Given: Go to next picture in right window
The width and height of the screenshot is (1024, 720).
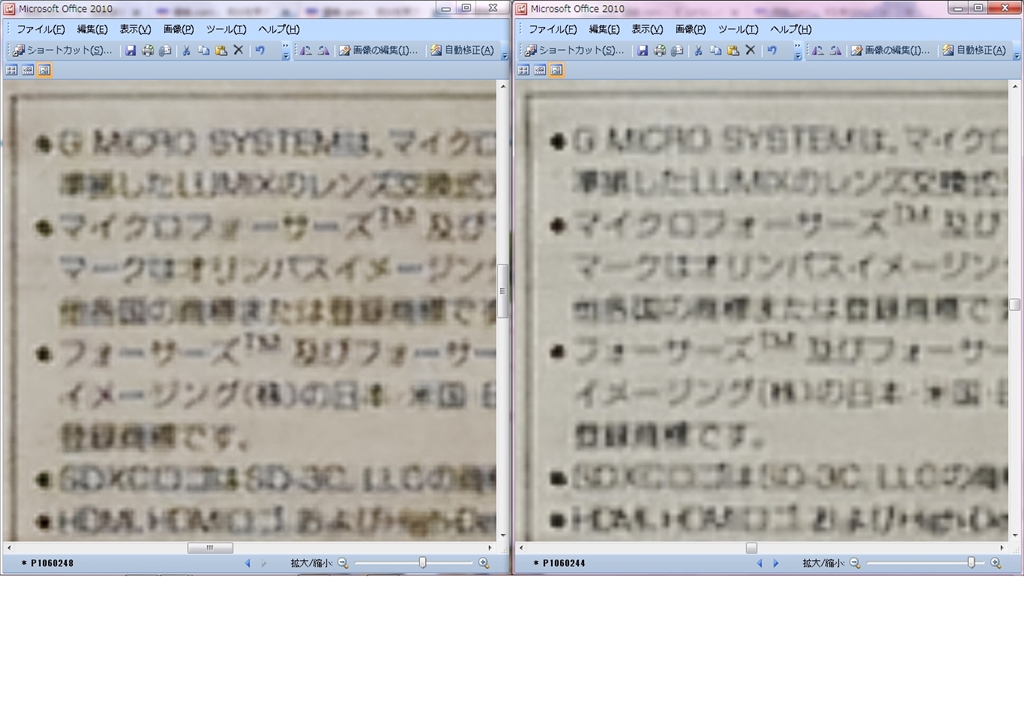Looking at the screenshot, I should coord(776,563).
